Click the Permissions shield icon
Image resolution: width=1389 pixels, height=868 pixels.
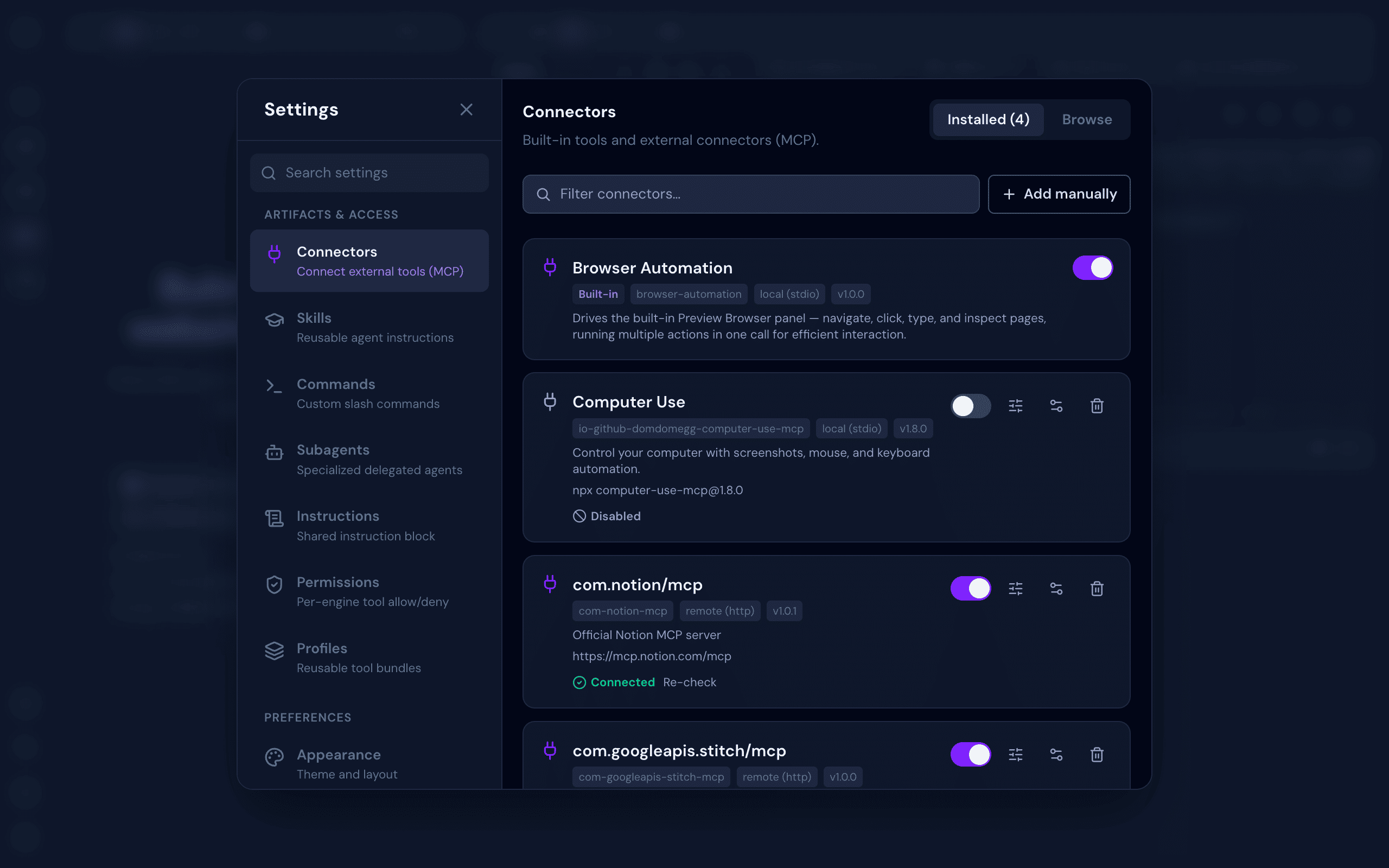click(275, 584)
